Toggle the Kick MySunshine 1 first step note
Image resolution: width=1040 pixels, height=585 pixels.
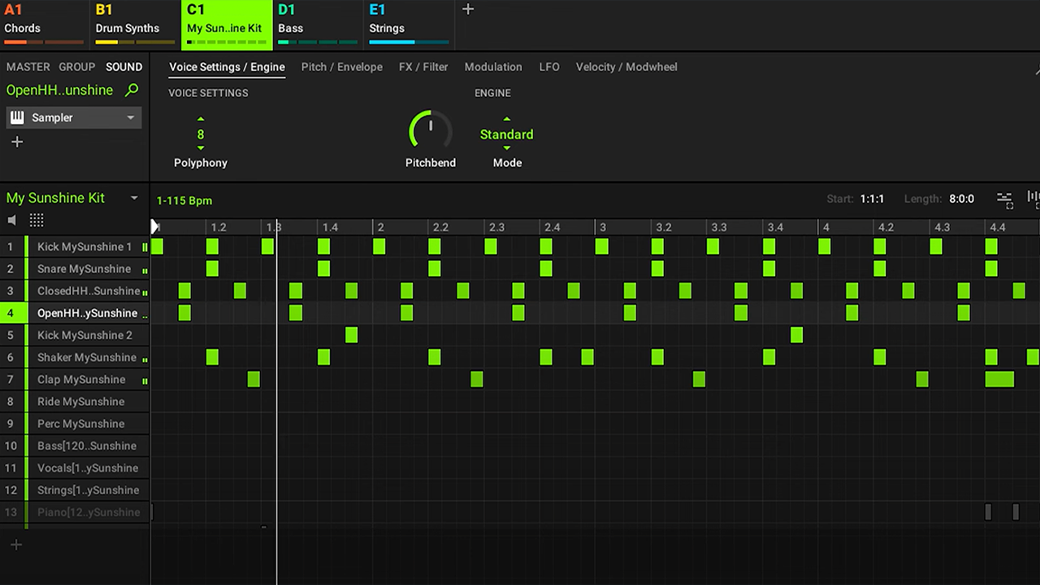[x=157, y=247]
